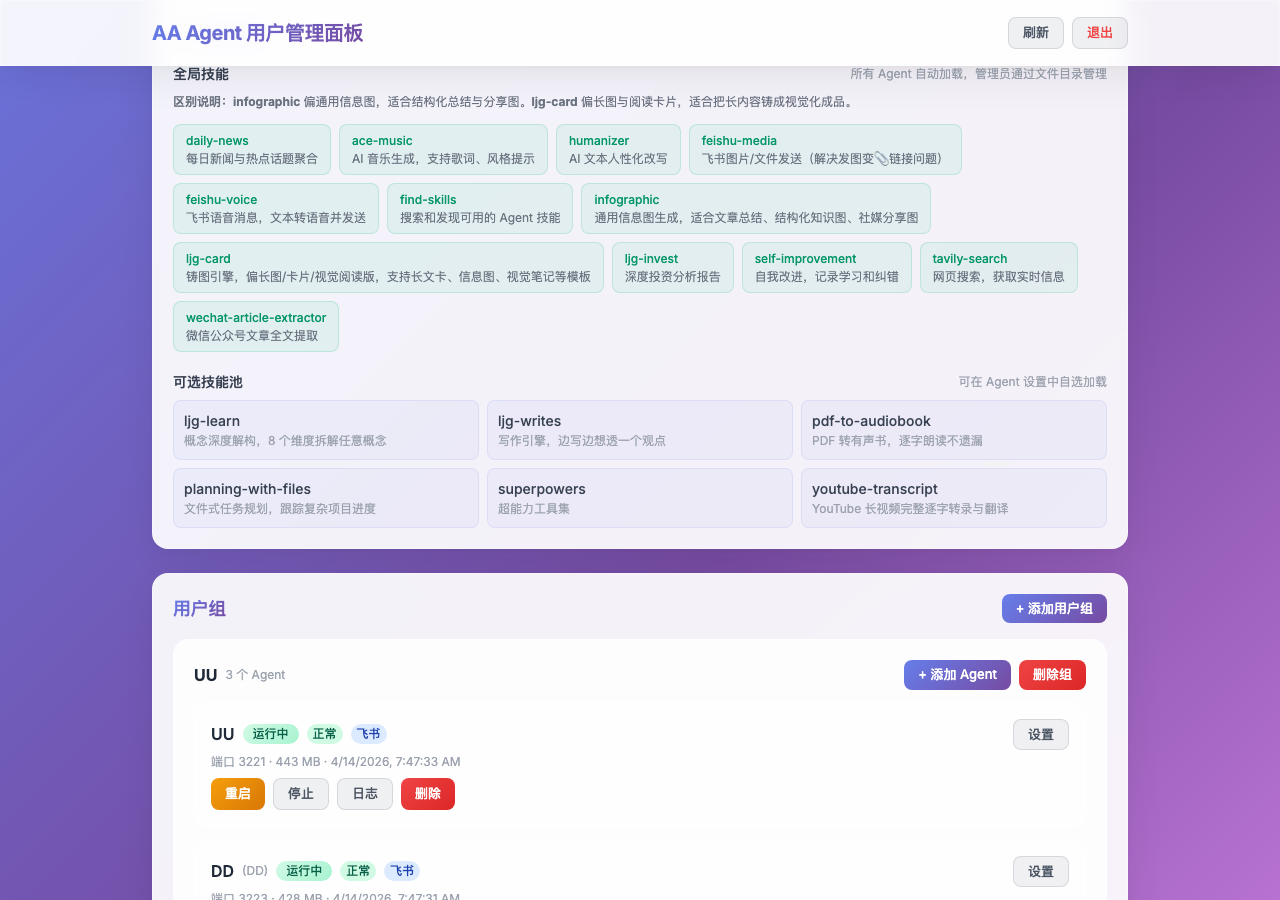Viewport: 1280px width, 900px height.
Task: Click the ljg-card engine skill card
Action: (x=388, y=267)
